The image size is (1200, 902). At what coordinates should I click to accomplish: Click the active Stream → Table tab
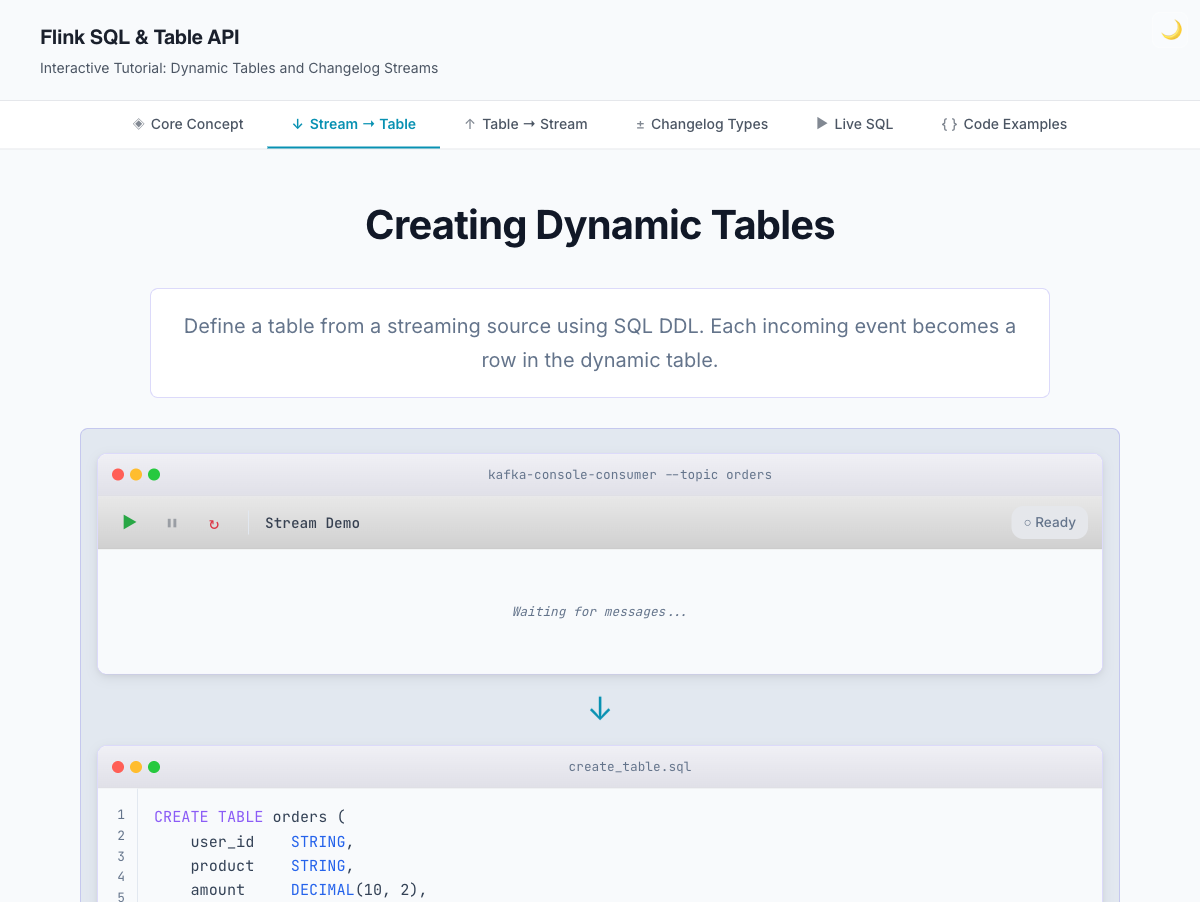(353, 124)
